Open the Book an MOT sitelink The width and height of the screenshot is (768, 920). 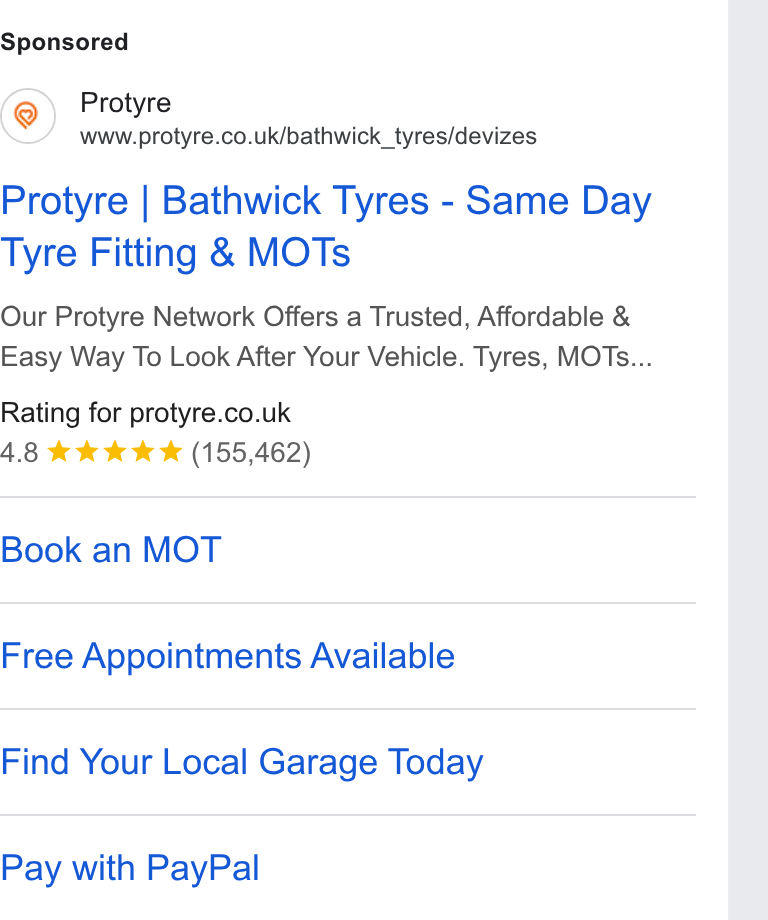pyautogui.click(x=111, y=550)
